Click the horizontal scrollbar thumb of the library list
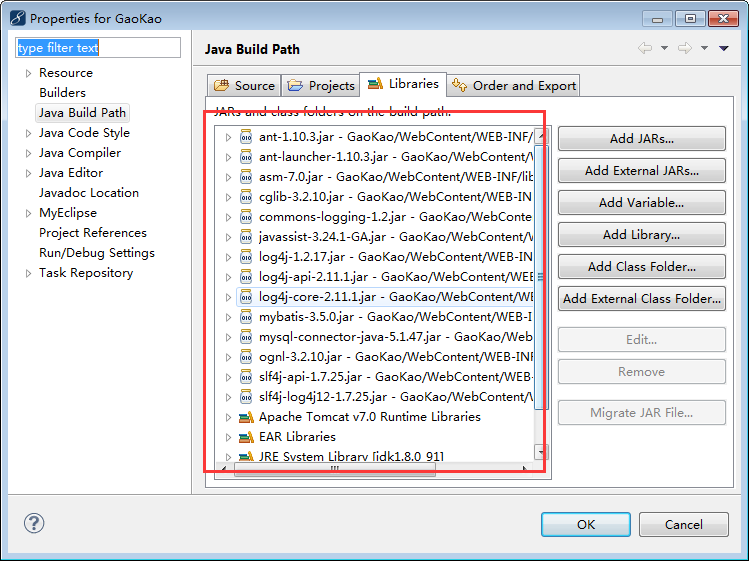This screenshot has height=561, width=749. (x=334, y=469)
